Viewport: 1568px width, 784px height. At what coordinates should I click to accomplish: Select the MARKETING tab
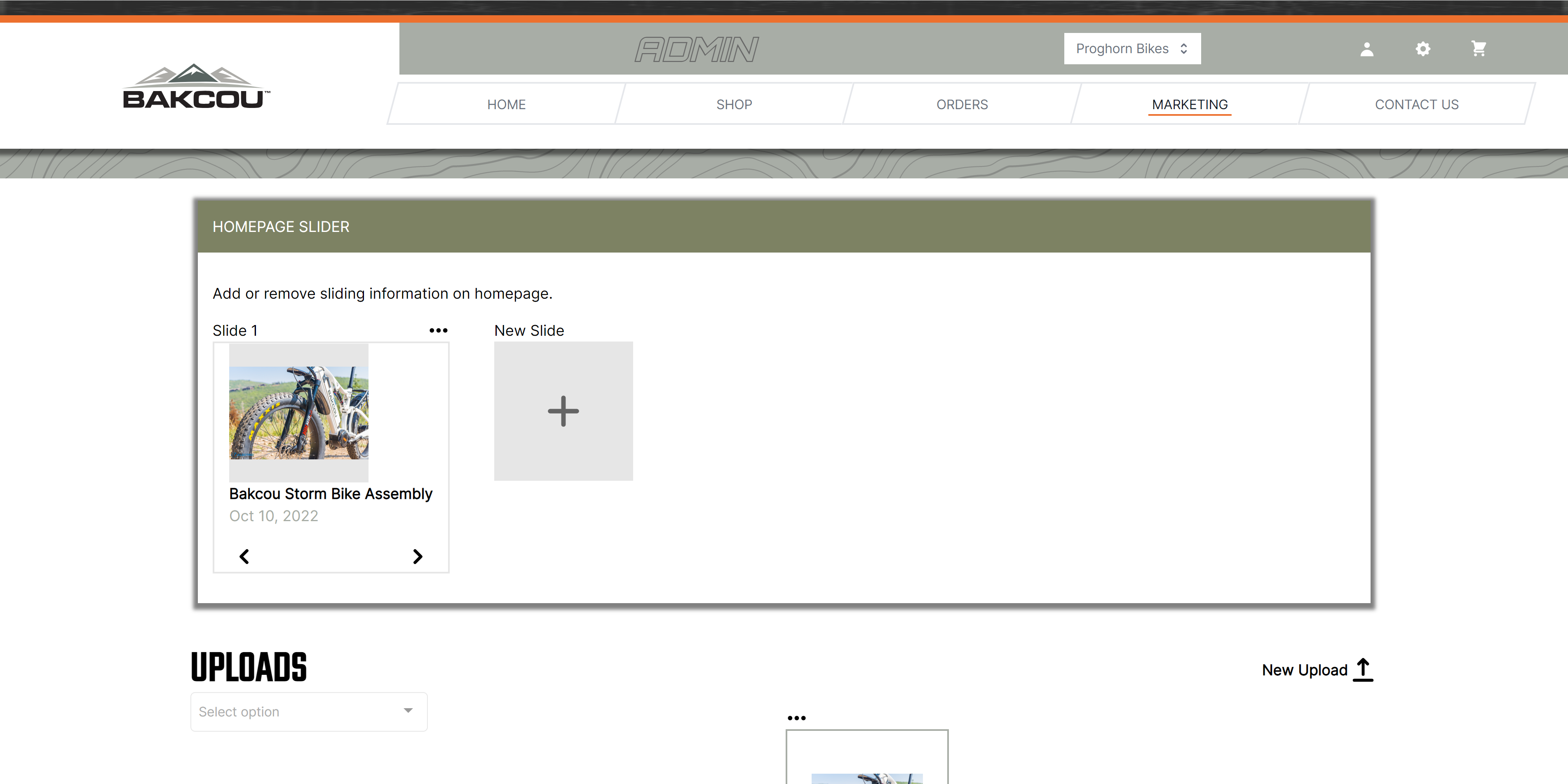pos(1189,105)
